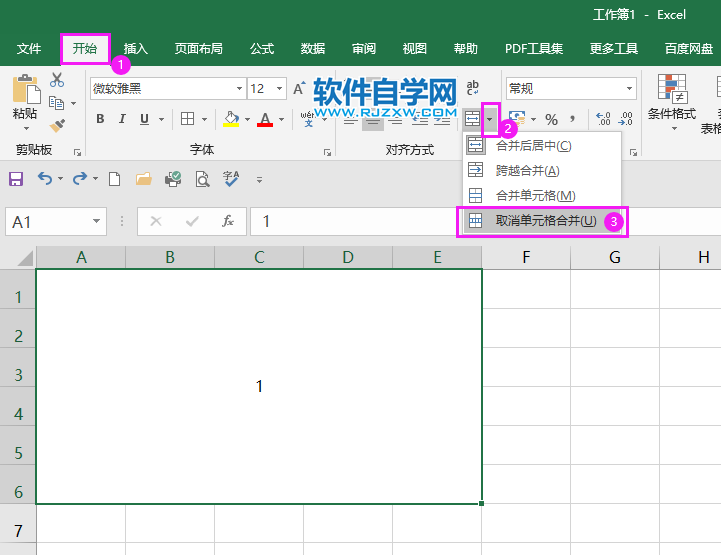The height and width of the screenshot is (555, 721).
Task: Toggle Bold formatting
Action: pos(100,119)
